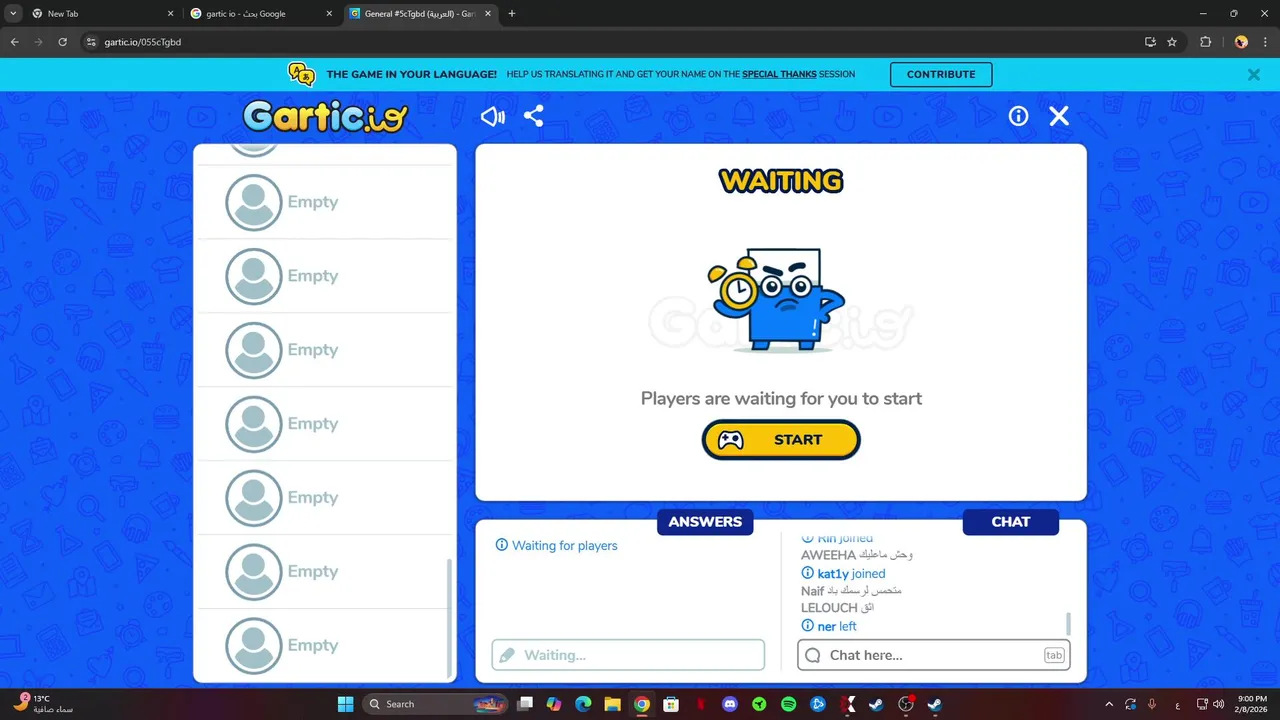1280x720 pixels.
Task: Close the General #5cTgbd browser tab
Action: coord(488,14)
